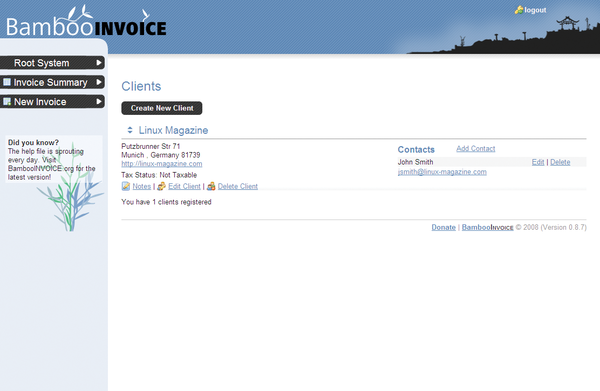Click the 'Did you know?' tip heading
The image size is (600, 391).
tap(33, 142)
